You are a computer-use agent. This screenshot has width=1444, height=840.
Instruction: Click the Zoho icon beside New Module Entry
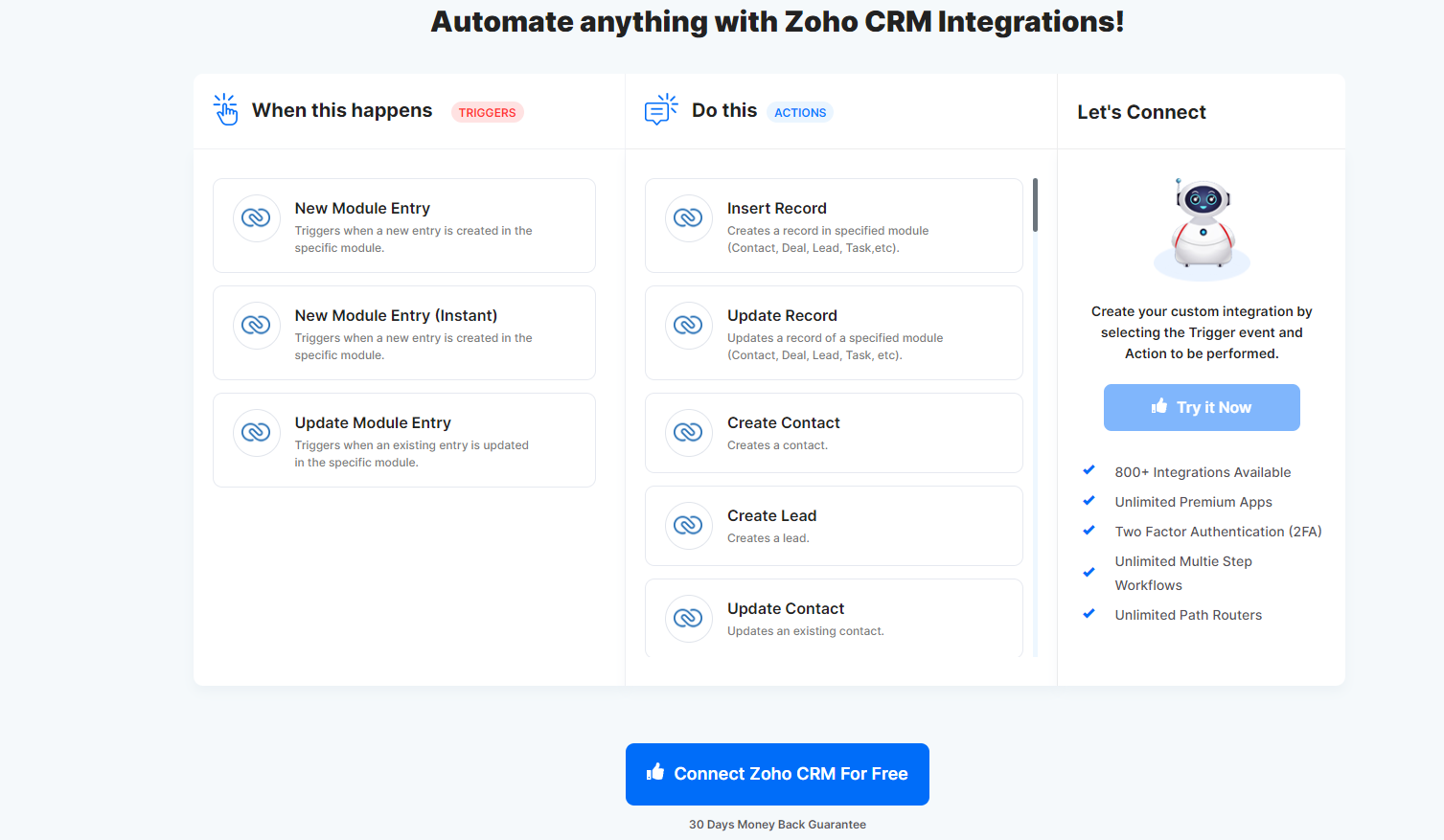(256, 217)
